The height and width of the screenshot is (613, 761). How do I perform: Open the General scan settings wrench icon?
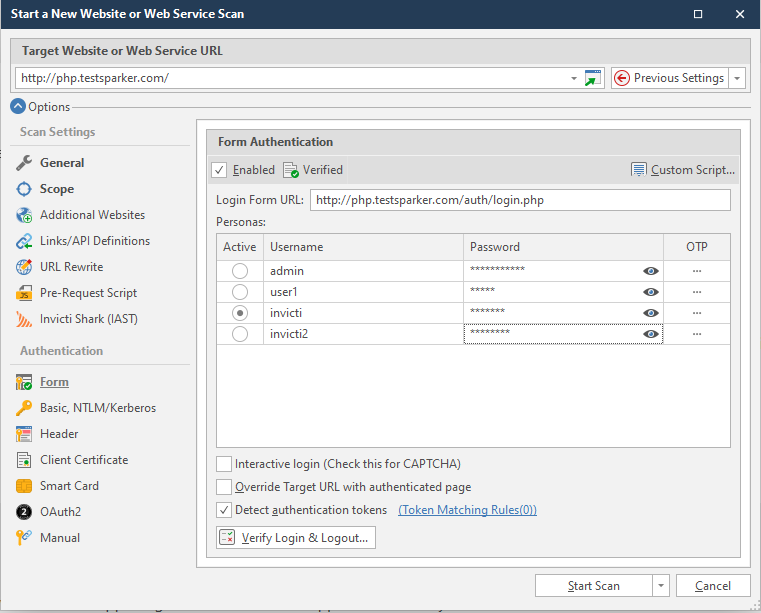tap(24, 163)
